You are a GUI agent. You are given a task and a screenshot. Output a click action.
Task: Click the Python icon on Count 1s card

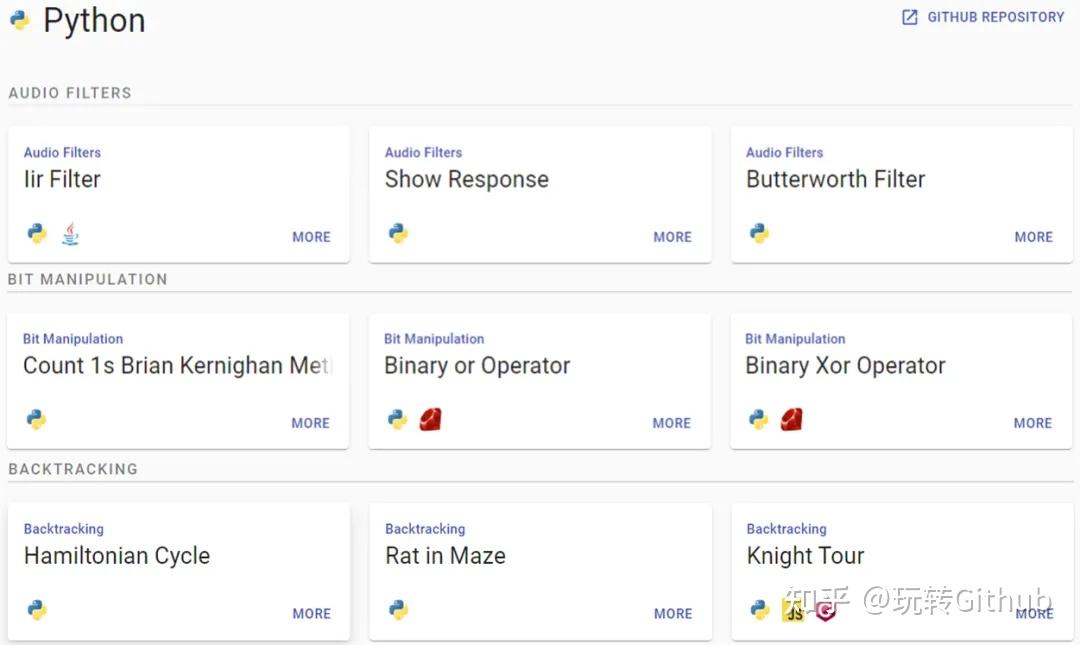tap(37, 420)
